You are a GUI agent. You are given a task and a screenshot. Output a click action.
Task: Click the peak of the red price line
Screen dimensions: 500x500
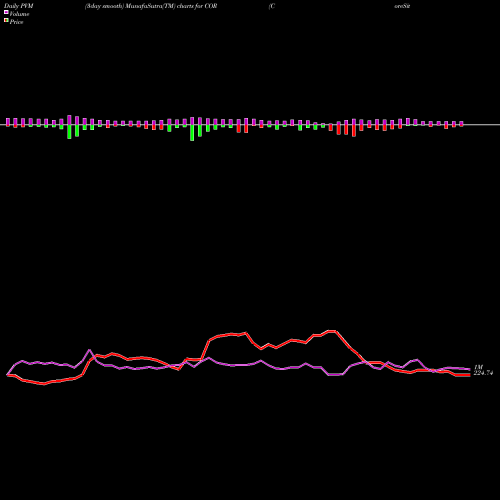[332, 331]
